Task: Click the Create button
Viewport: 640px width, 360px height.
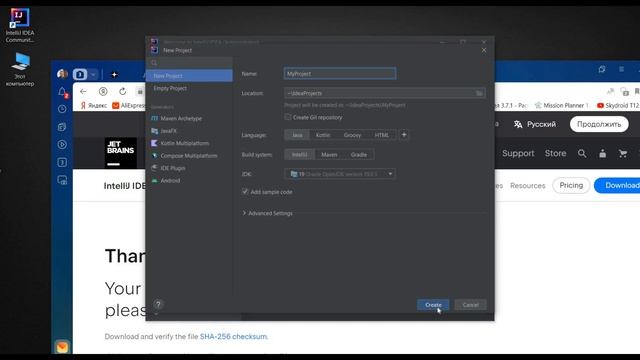Action: [x=433, y=305]
